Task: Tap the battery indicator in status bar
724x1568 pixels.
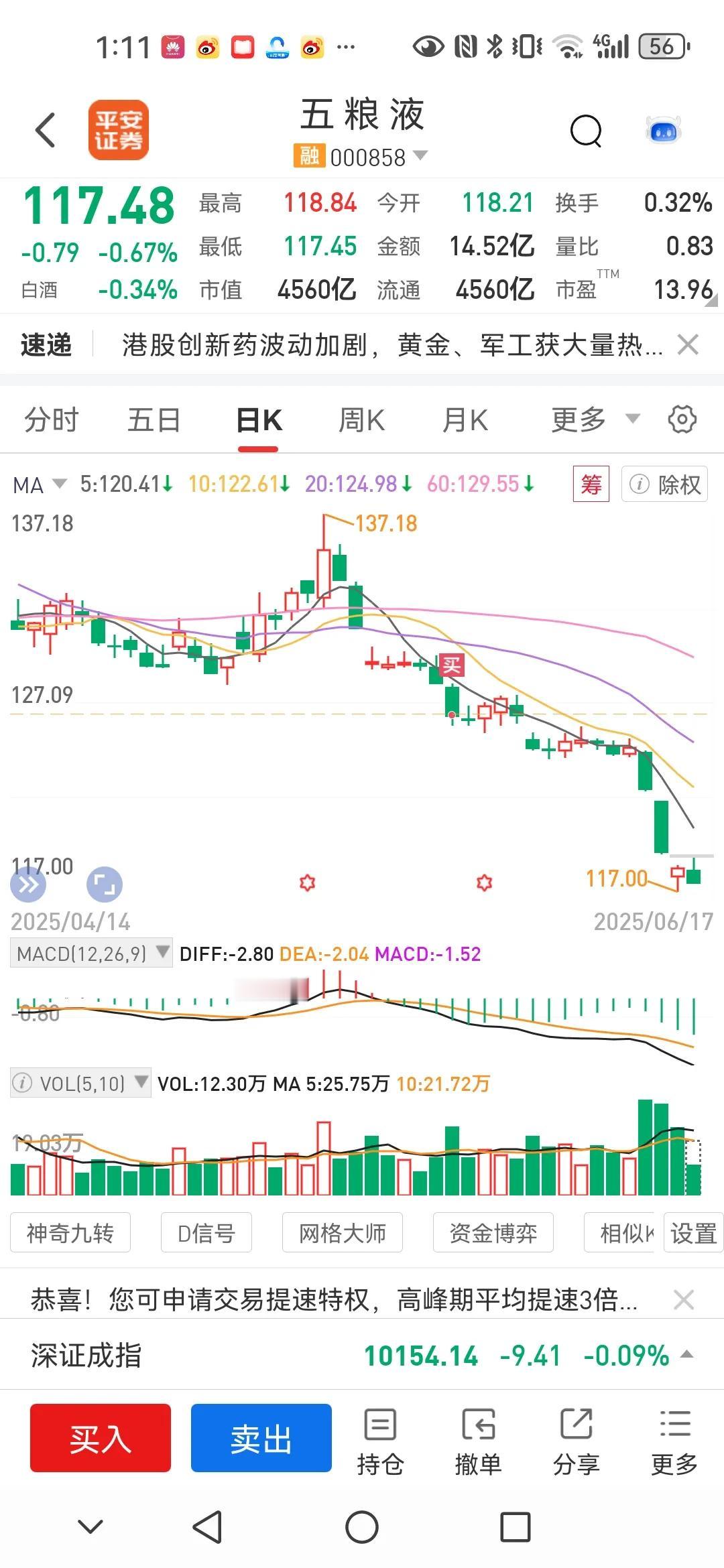Action: point(664,47)
